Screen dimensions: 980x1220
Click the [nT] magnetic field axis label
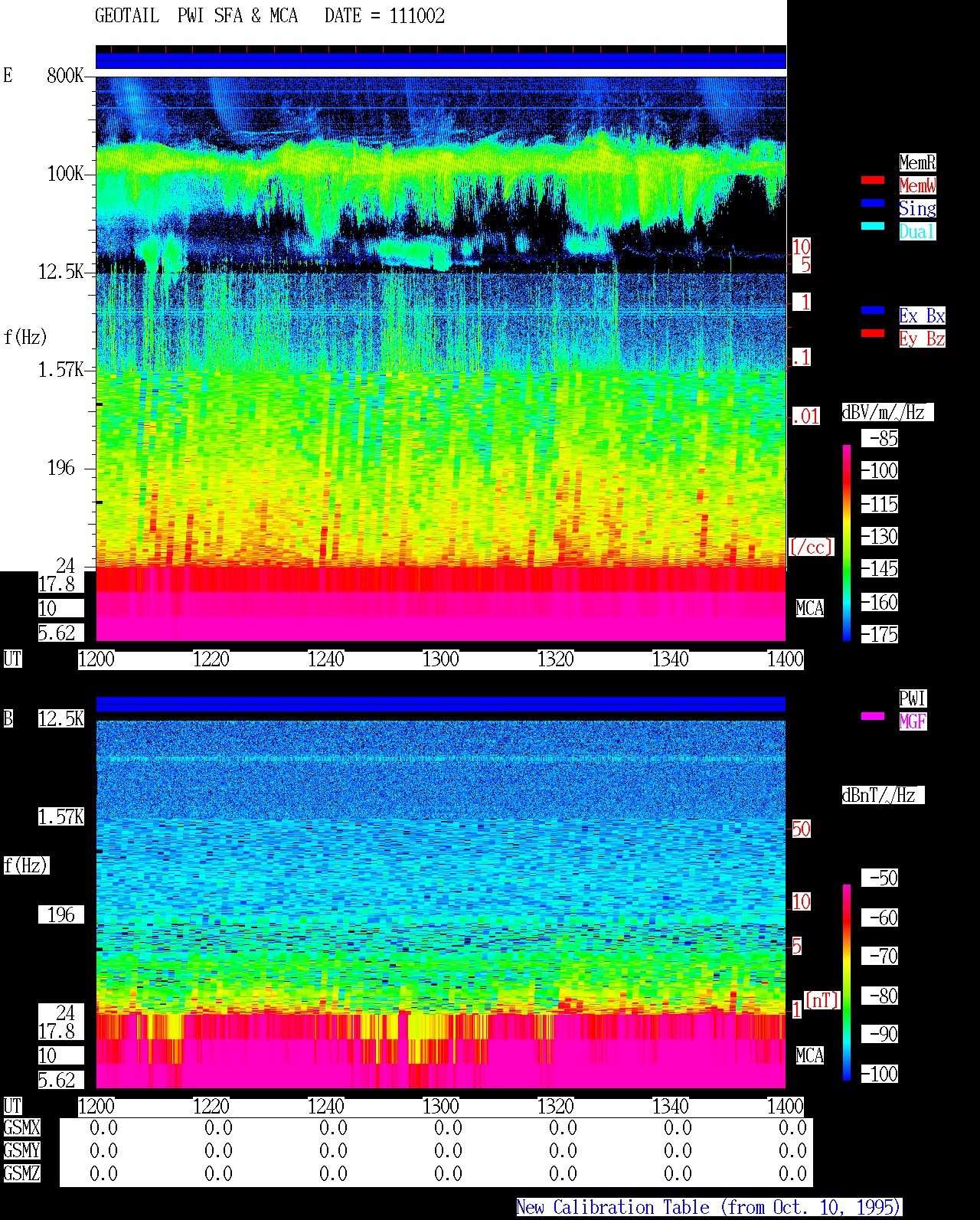(x=822, y=1000)
